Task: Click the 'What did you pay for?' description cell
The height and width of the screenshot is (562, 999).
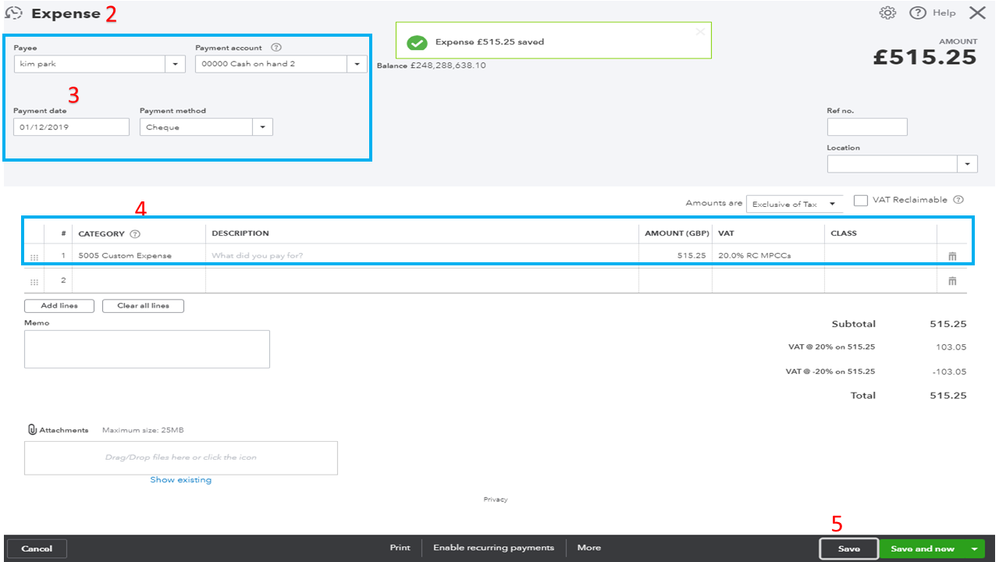Action: 422,256
